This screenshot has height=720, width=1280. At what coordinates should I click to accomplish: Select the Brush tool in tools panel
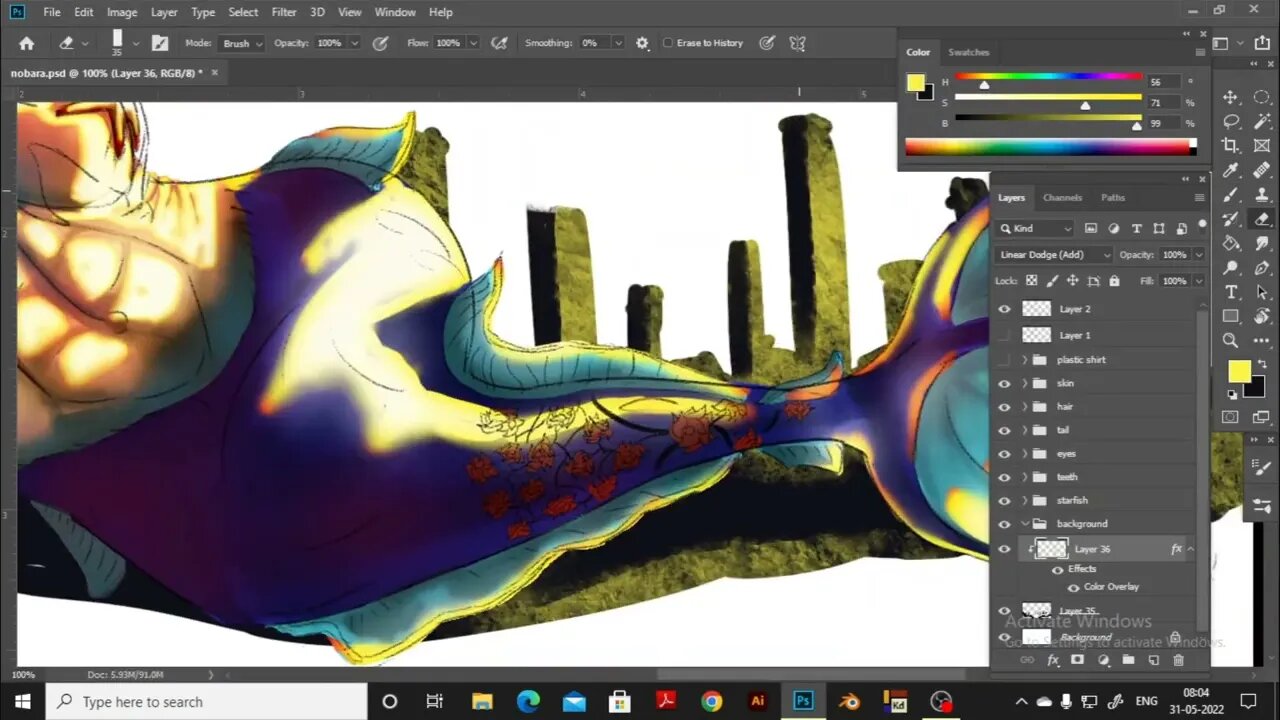[x=1231, y=195]
